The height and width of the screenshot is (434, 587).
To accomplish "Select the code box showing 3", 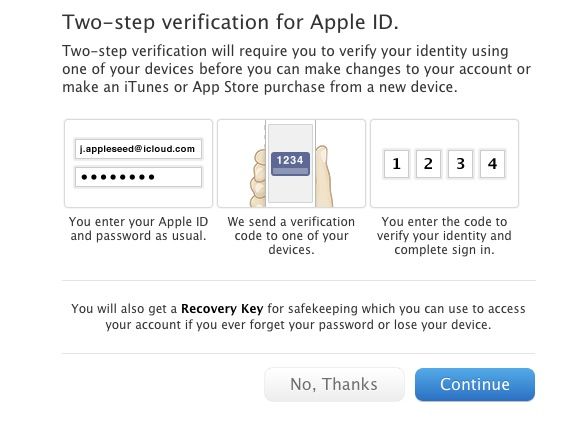I will (x=460, y=164).
